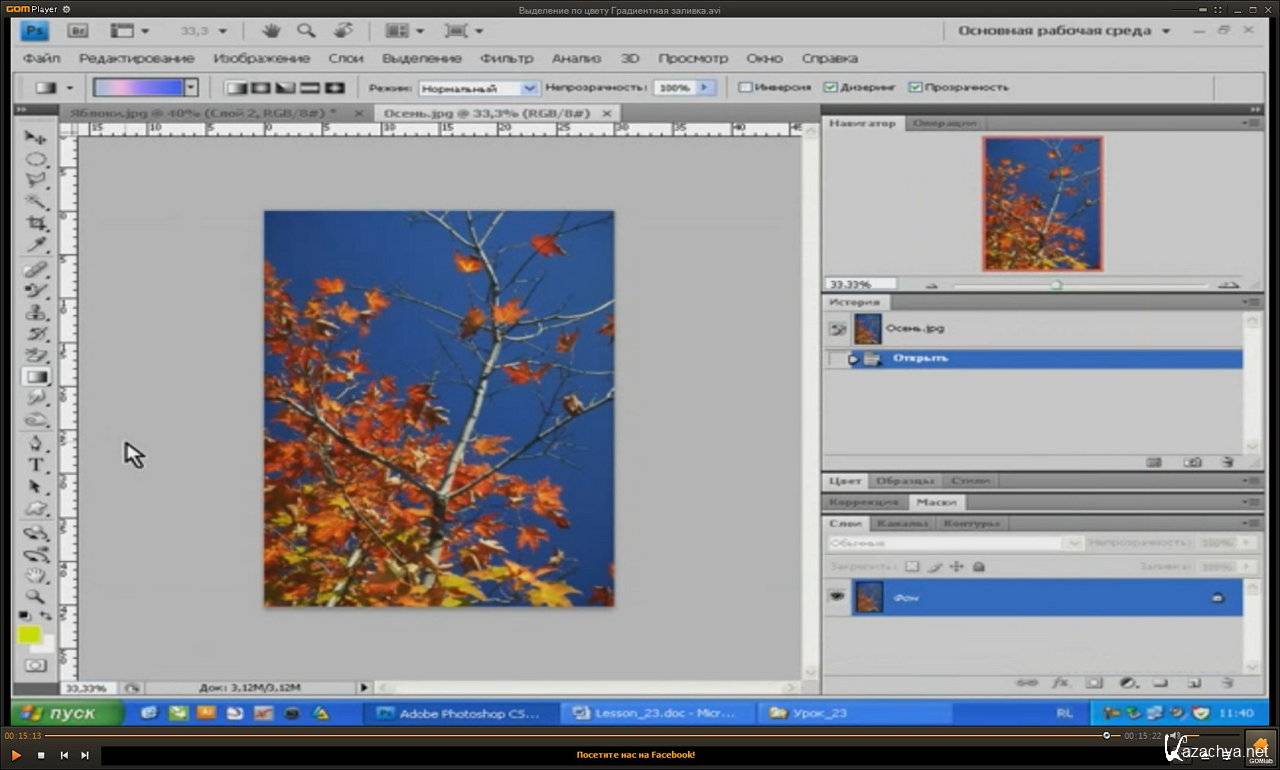Image resolution: width=1280 pixels, height=770 pixels.
Task: Select the Hand tool in the toolbox
Action: [x=36, y=575]
